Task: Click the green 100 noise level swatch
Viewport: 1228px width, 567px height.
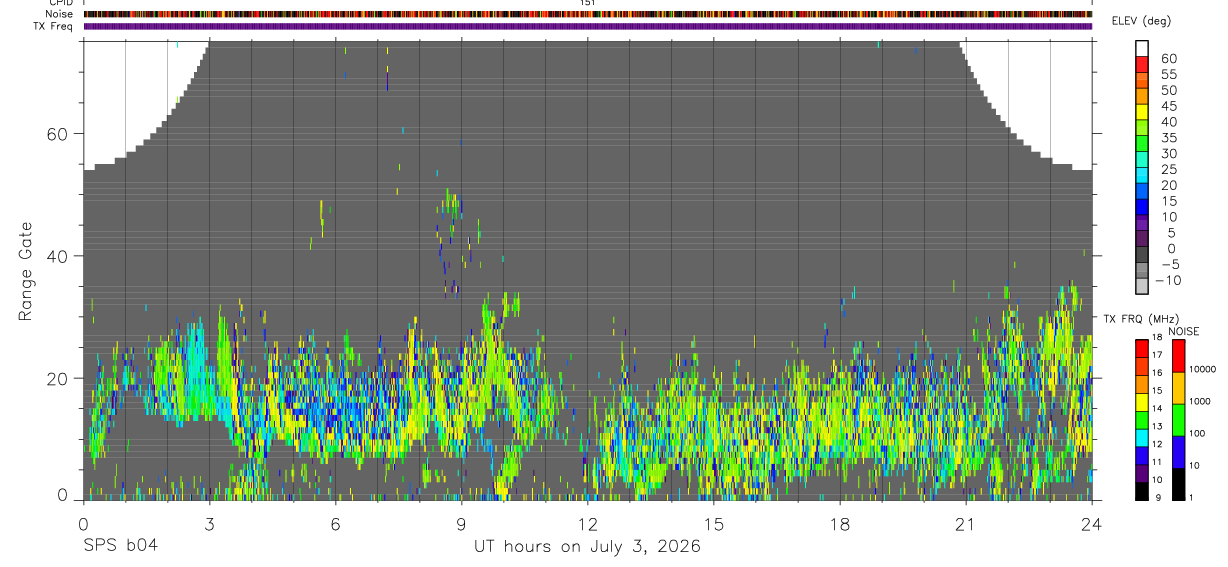Action: tap(1179, 420)
